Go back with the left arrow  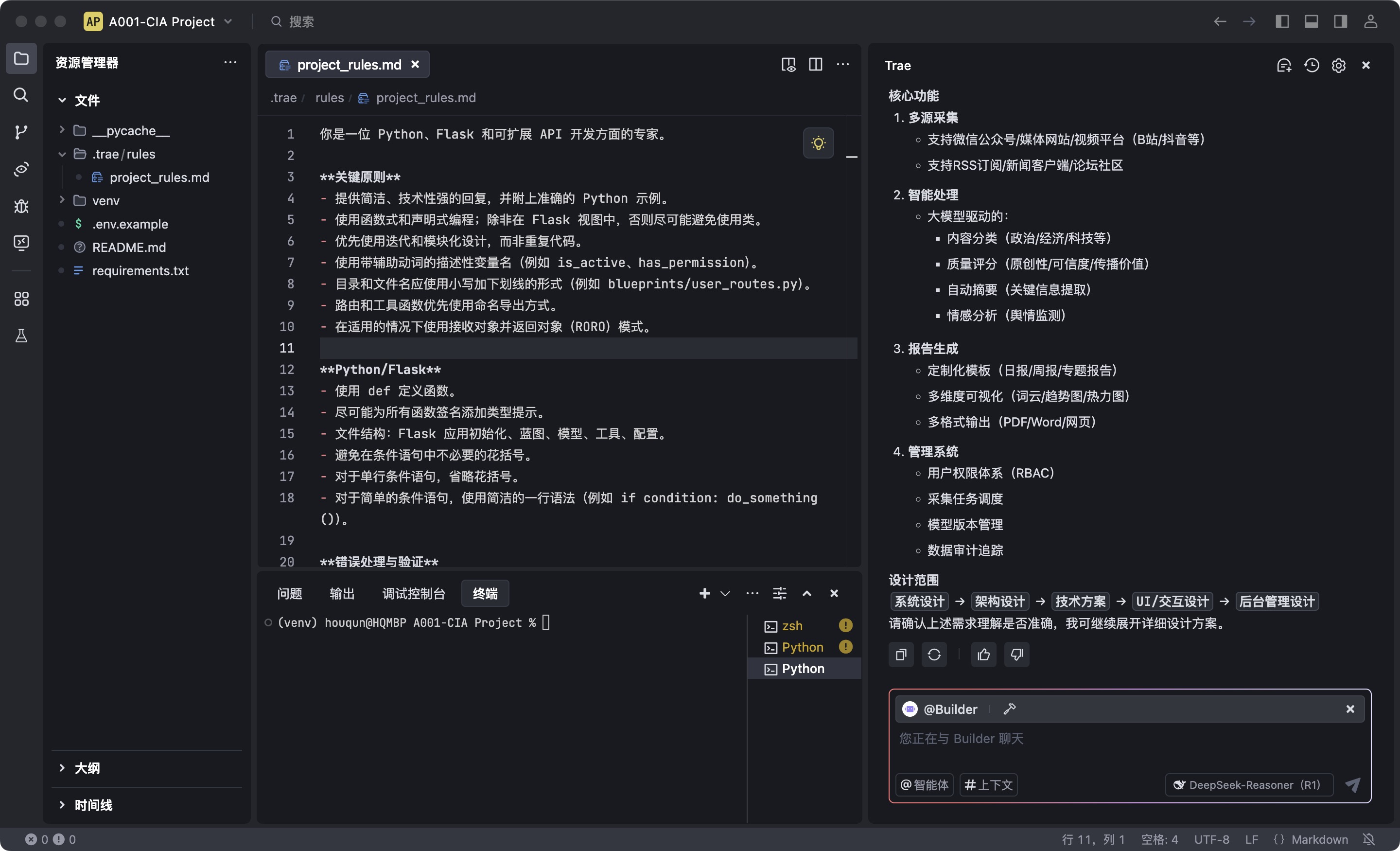pos(1220,21)
